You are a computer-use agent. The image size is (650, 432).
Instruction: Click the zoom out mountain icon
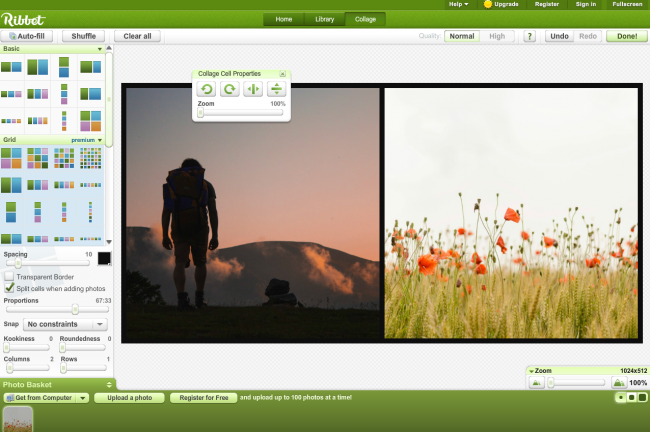[537, 383]
